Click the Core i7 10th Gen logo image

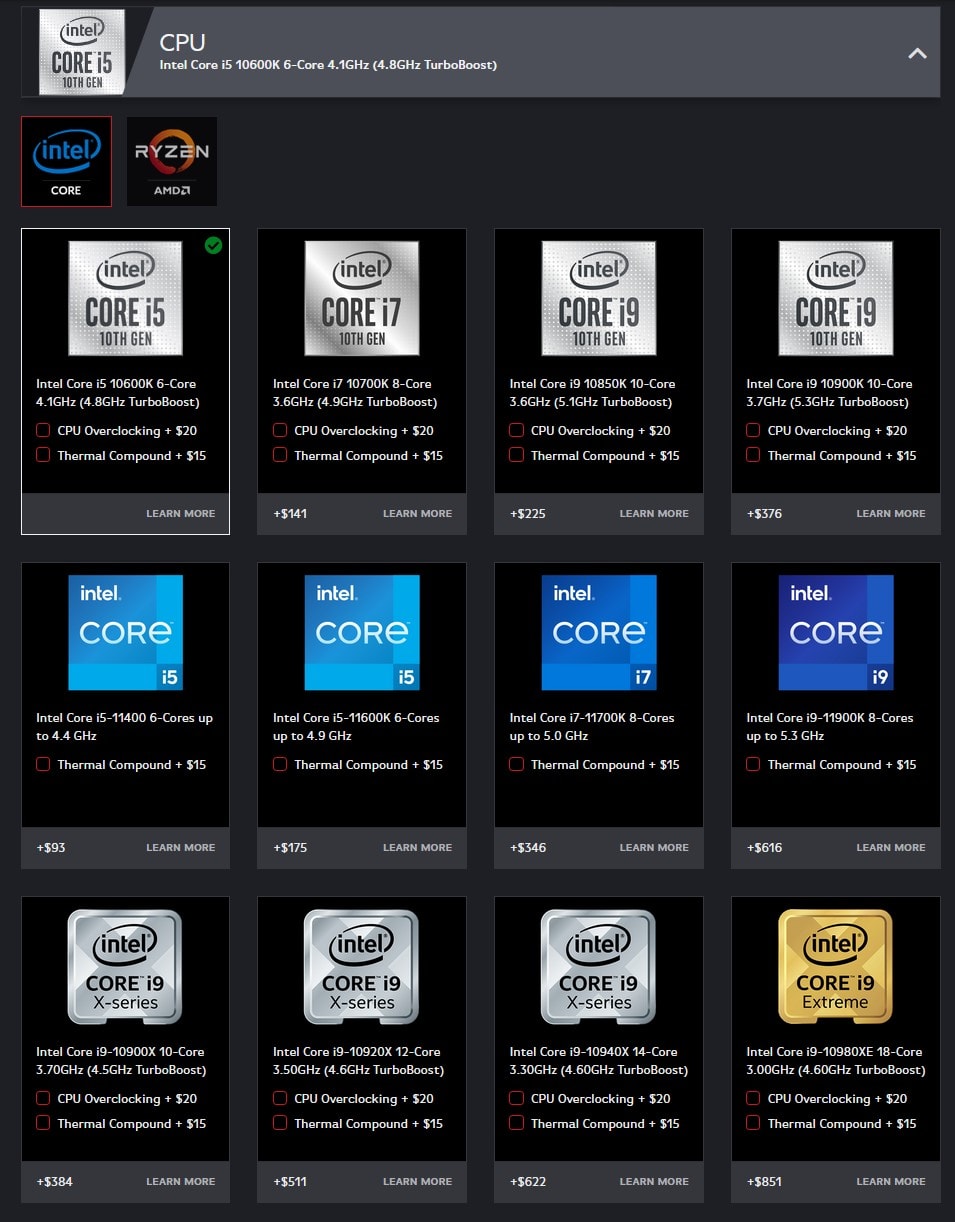pyautogui.click(x=361, y=298)
